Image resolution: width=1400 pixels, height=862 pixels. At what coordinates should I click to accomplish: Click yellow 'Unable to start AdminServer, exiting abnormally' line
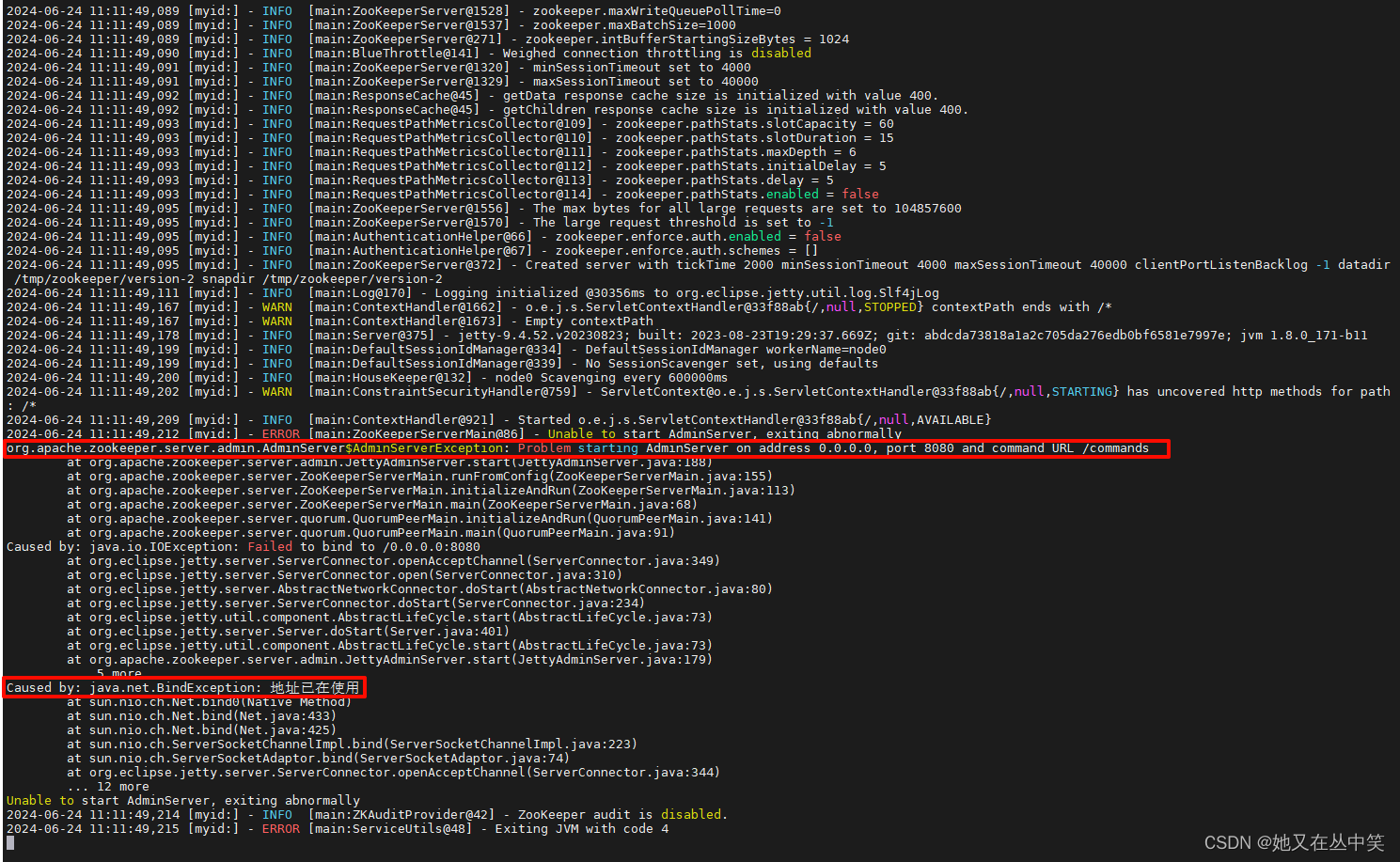(182, 801)
